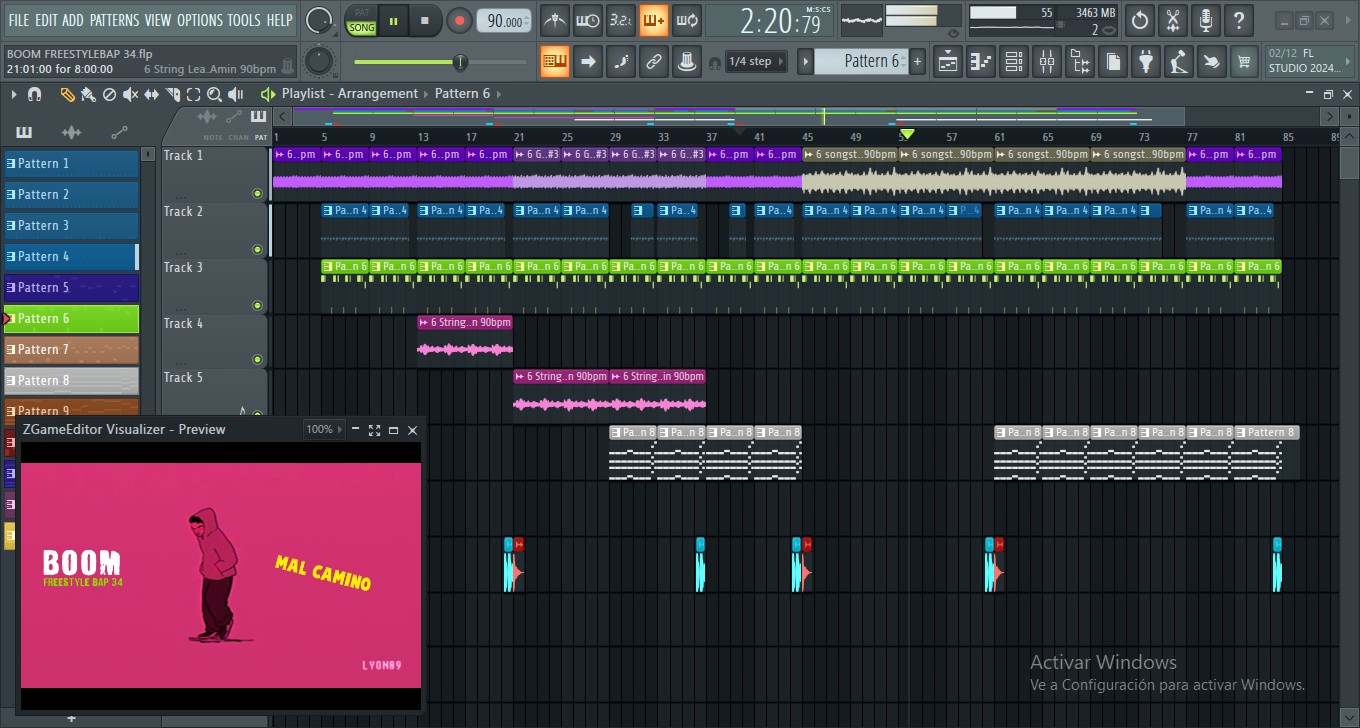1360x728 pixels.
Task: Mute Track 4 with its green light
Action: point(257,359)
